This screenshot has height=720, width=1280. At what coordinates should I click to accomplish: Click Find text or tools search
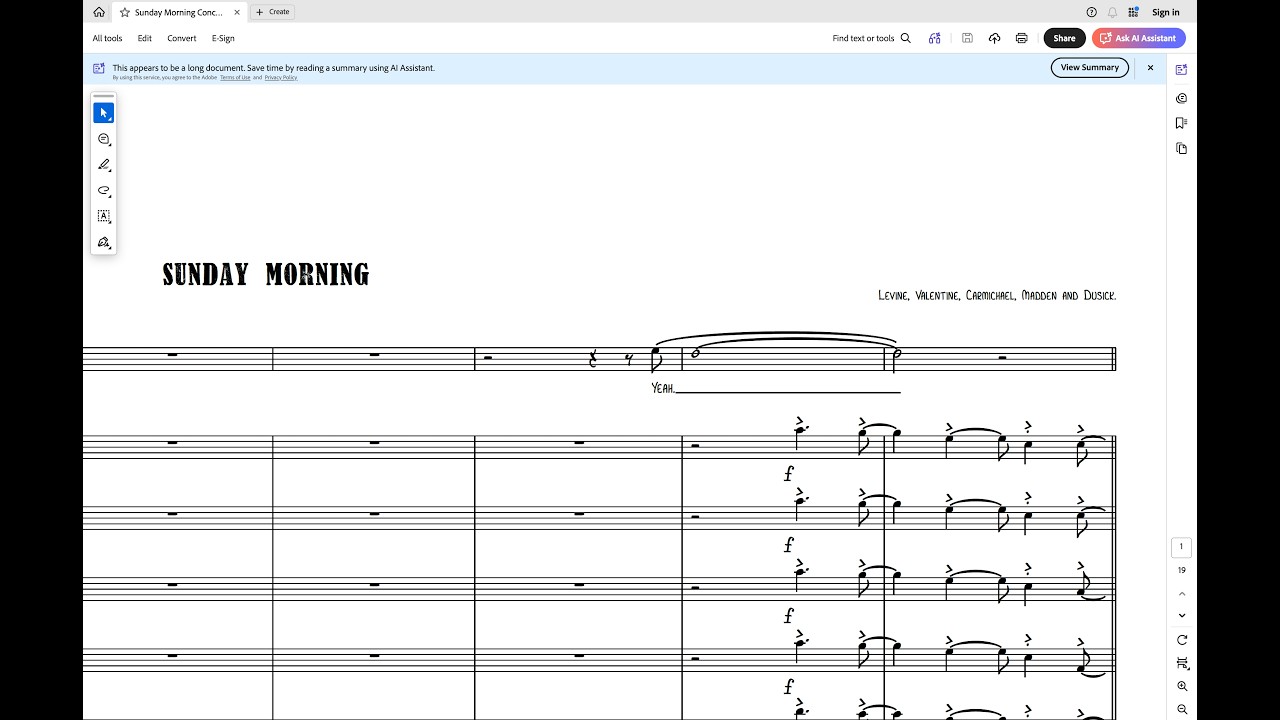(x=872, y=38)
